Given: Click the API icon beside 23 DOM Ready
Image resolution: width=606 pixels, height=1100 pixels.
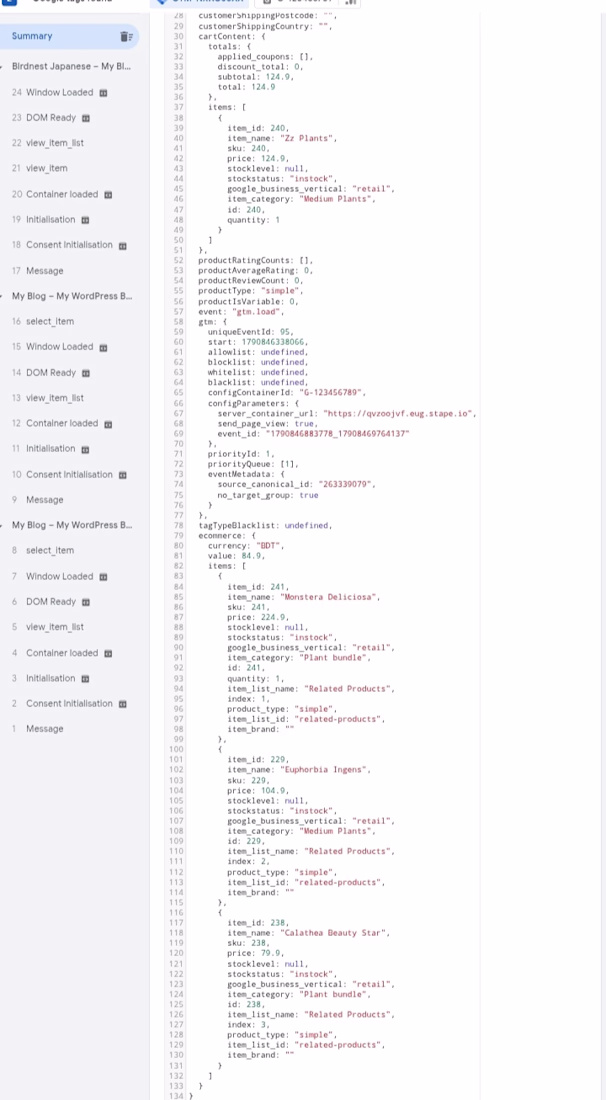Looking at the screenshot, I should (x=86, y=118).
